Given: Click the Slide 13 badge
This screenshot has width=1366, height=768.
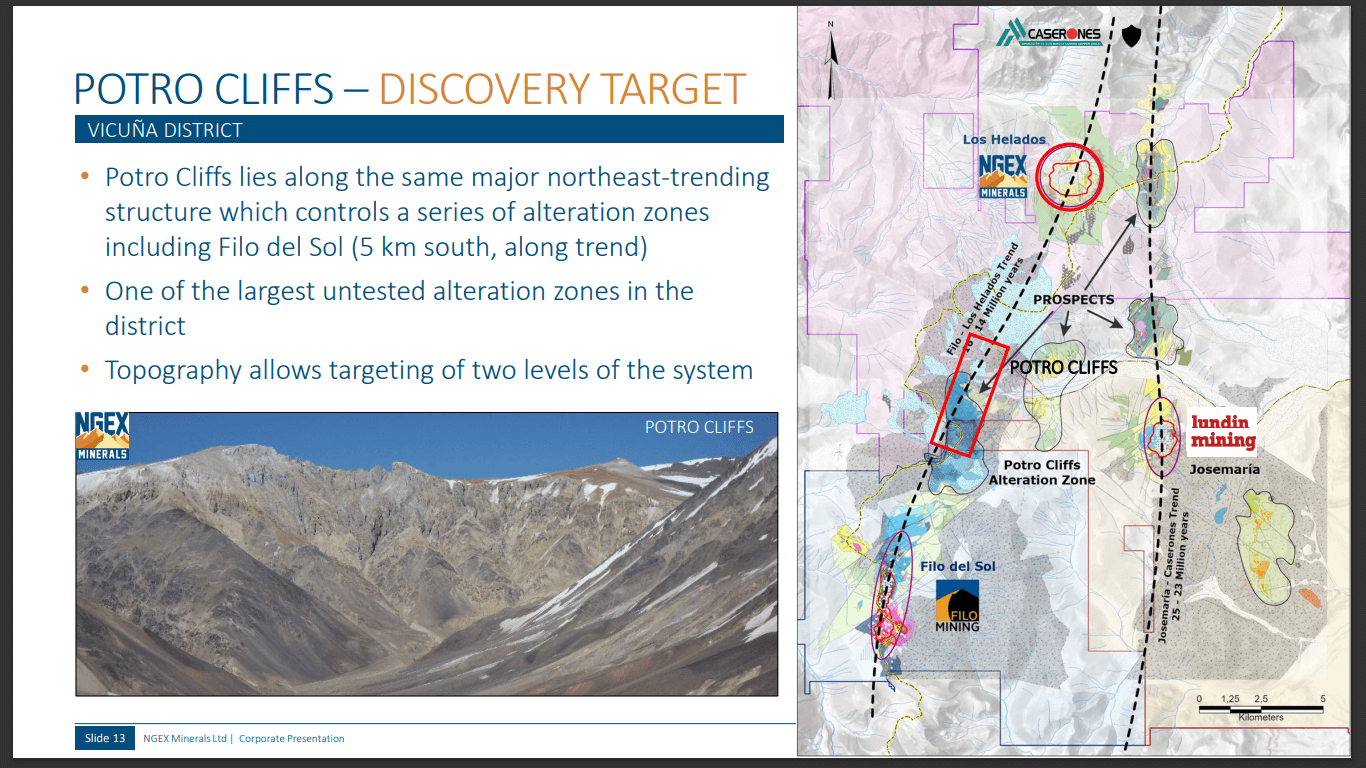Looking at the screenshot, I should [104, 738].
